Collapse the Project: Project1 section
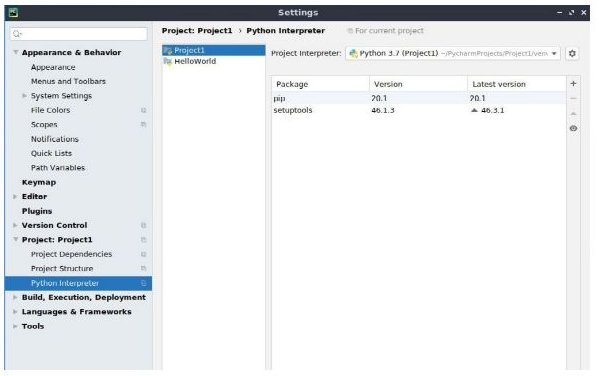The width and height of the screenshot is (599, 376). 16,240
